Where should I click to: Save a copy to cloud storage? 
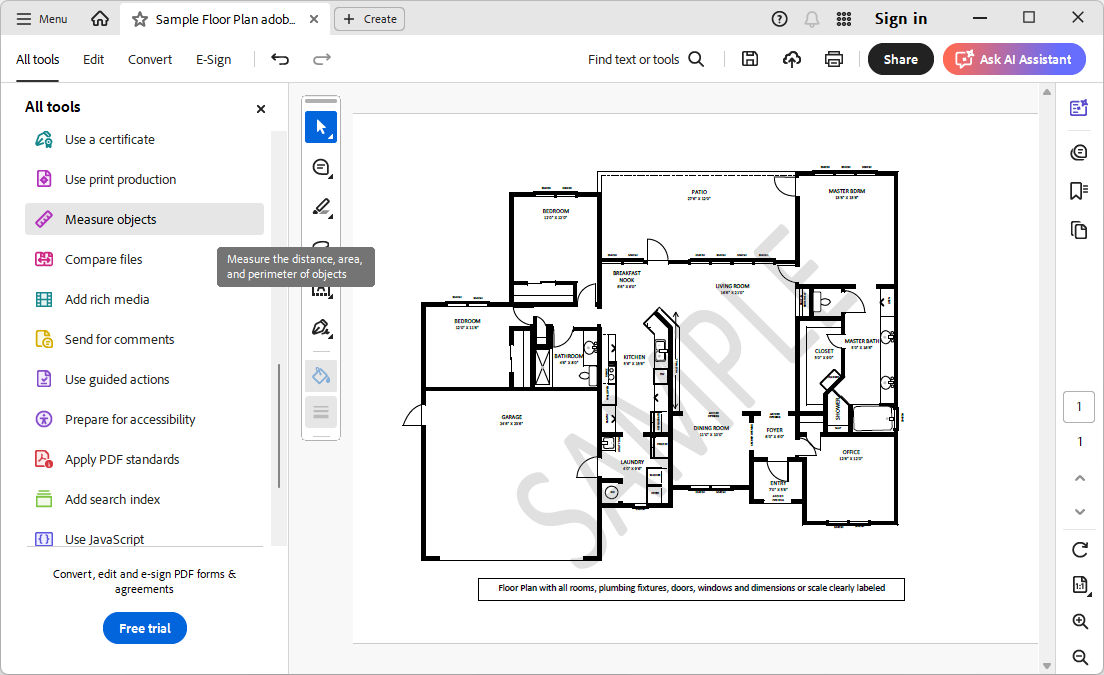791,59
